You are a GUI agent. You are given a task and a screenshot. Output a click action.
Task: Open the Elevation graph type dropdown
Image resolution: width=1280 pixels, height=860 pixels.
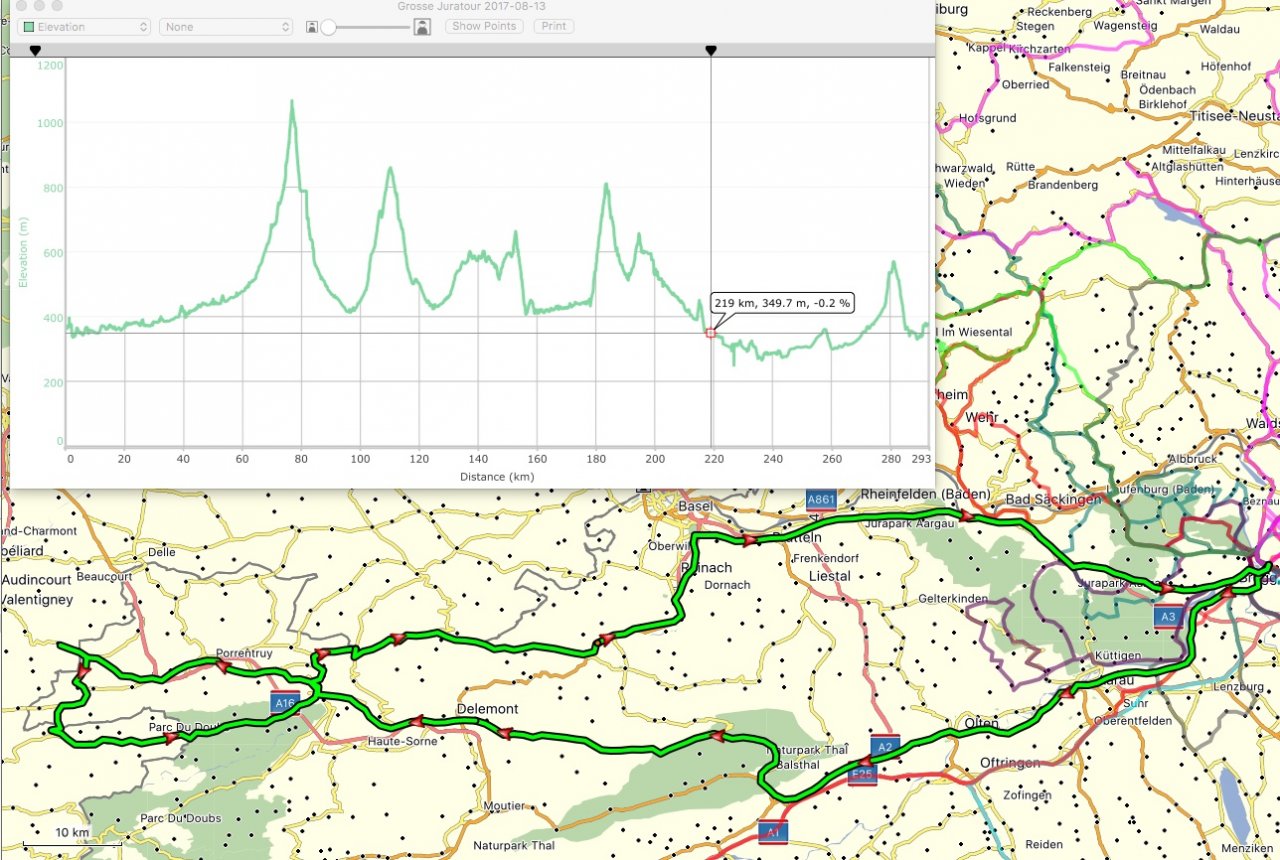[x=85, y=27]
